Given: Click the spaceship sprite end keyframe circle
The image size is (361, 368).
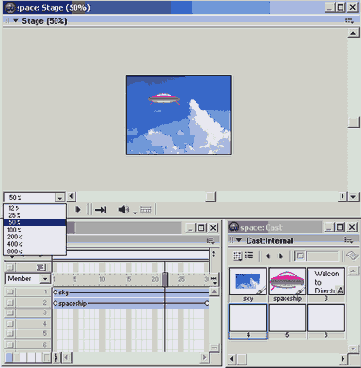Looking at the screenshot, I should pyautogui.click(x=207, y=303).
